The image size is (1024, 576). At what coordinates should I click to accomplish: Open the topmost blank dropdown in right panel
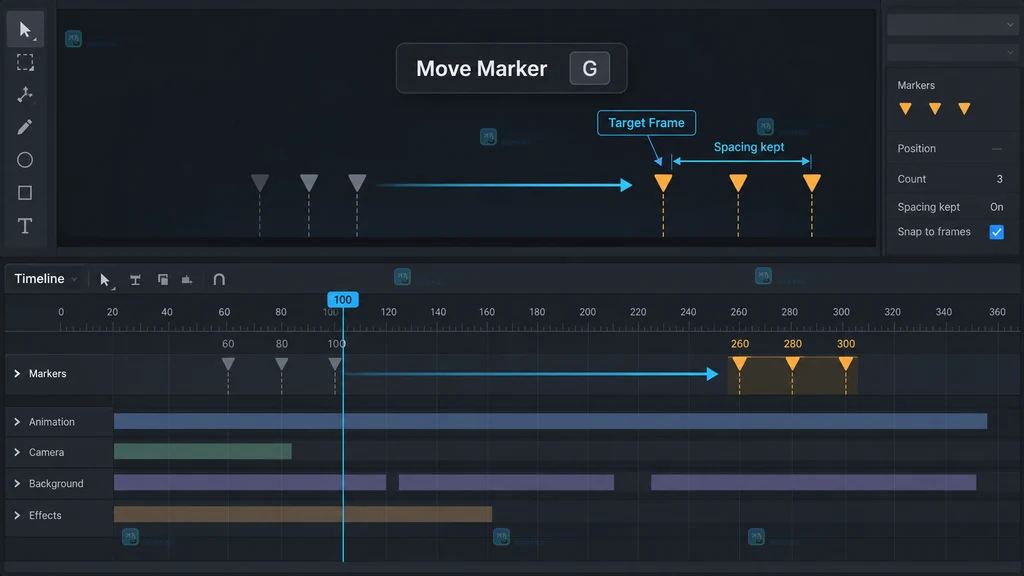pyautogui.click(x=953, y=25)
